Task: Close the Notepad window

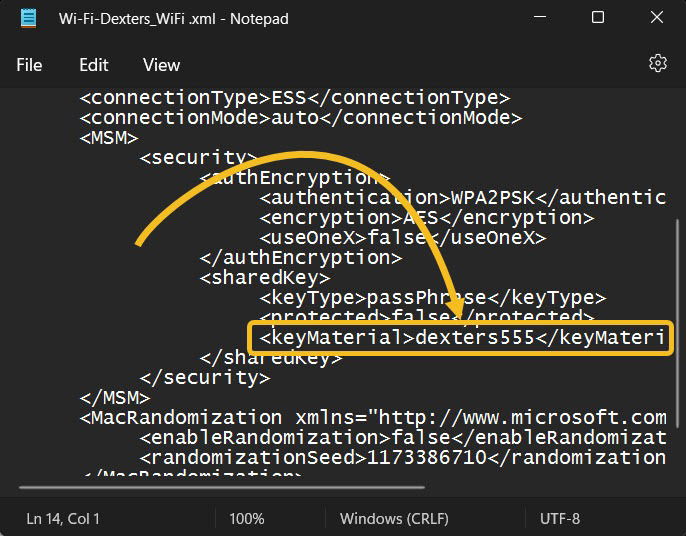Action: (x=657, y=18)
